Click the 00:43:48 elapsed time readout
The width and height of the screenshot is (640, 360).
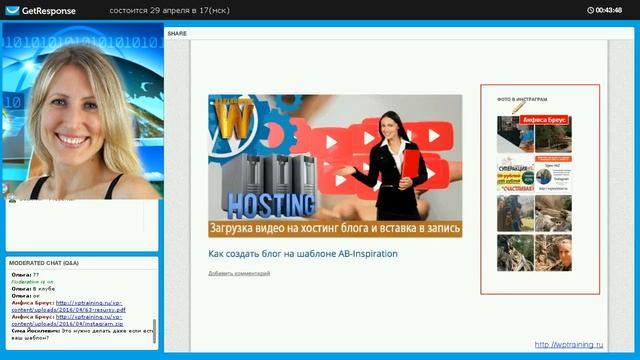pos(609,10)
